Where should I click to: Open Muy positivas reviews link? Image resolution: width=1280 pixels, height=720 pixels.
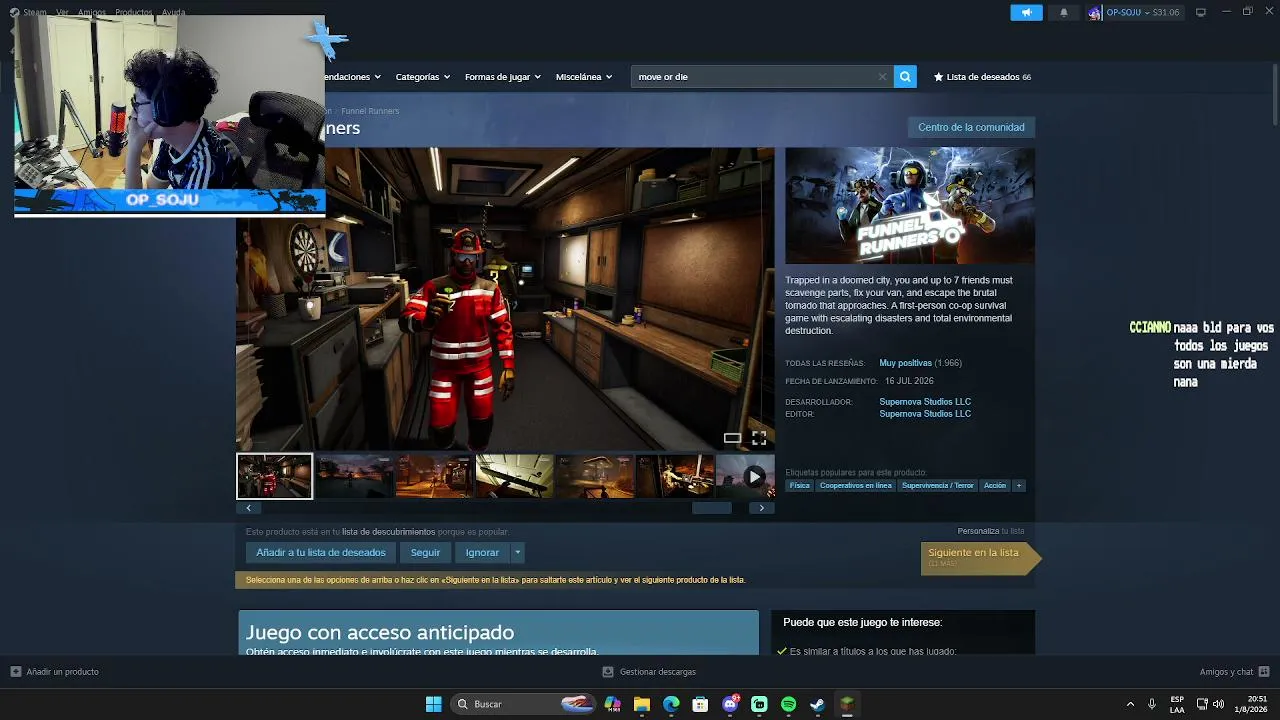[x=906, y=363]
